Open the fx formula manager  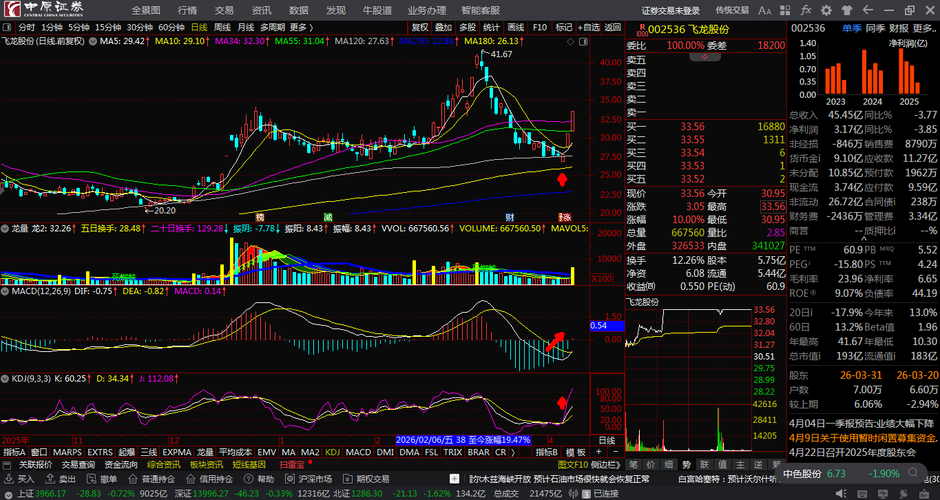[806, 10]
